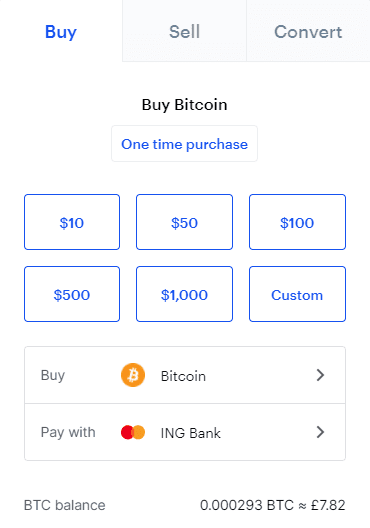
Task: Select the Bitcoin asset name text
Action: 183,376
